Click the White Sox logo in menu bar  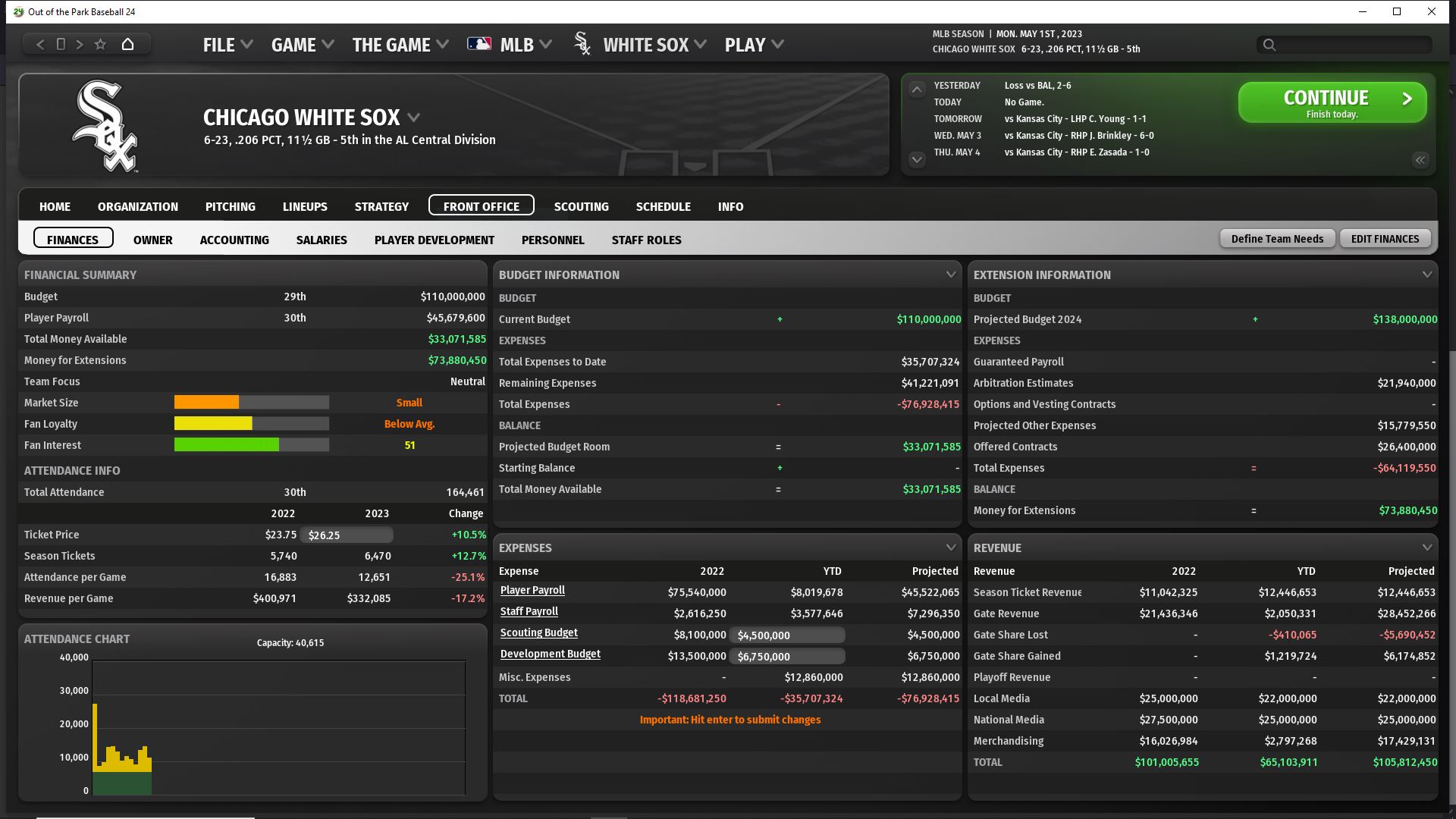[x=582, y=45]
